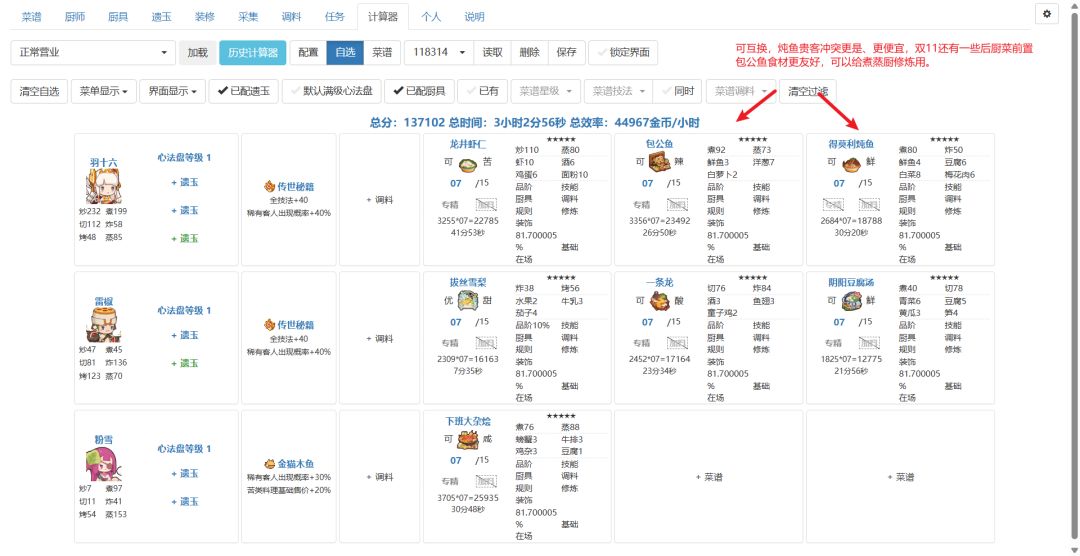
Task: Expand 界面显示 dropdown menu
Action: tap(172, 91)
